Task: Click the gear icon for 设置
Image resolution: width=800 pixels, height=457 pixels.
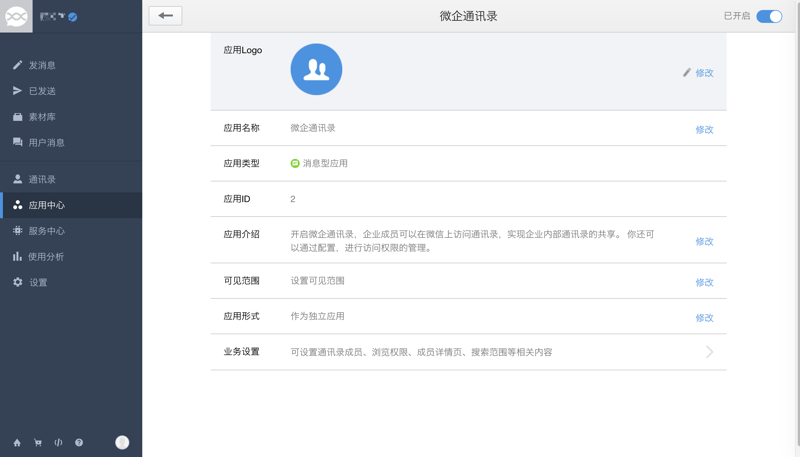Action: point(17,282)
